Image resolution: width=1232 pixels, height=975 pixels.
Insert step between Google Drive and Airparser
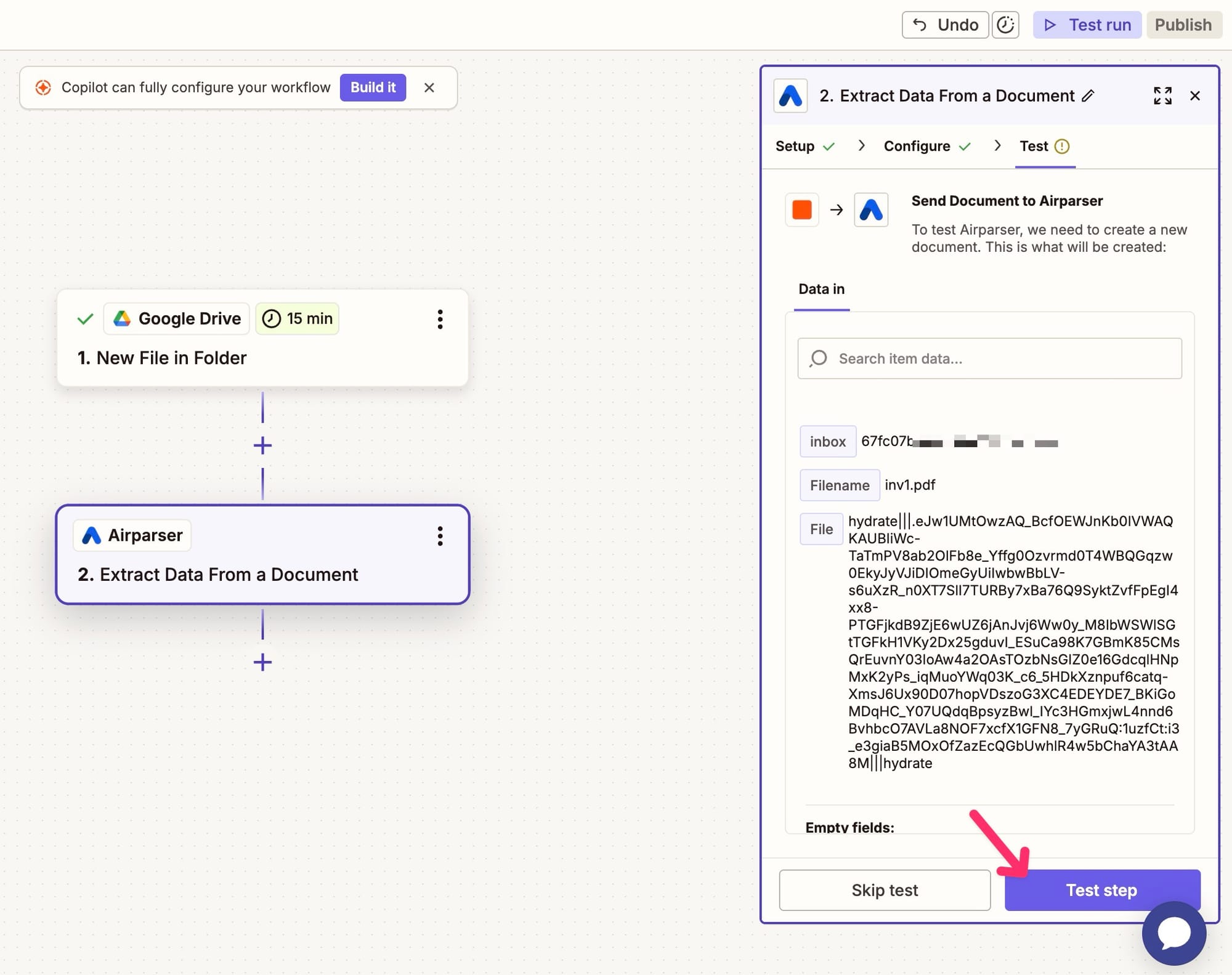tap(262, 445)
